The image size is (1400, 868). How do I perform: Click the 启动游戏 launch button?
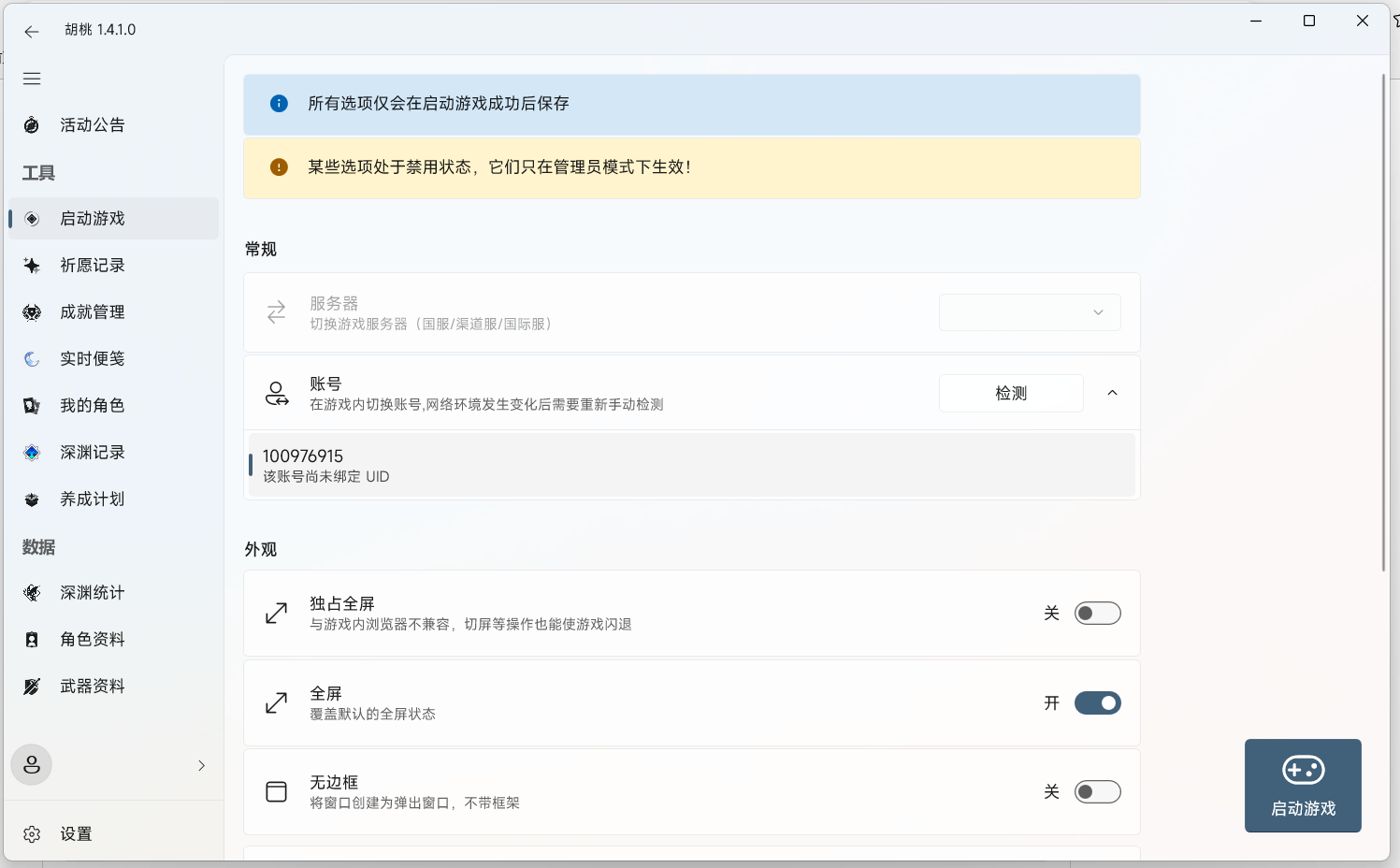[1302, 786]
